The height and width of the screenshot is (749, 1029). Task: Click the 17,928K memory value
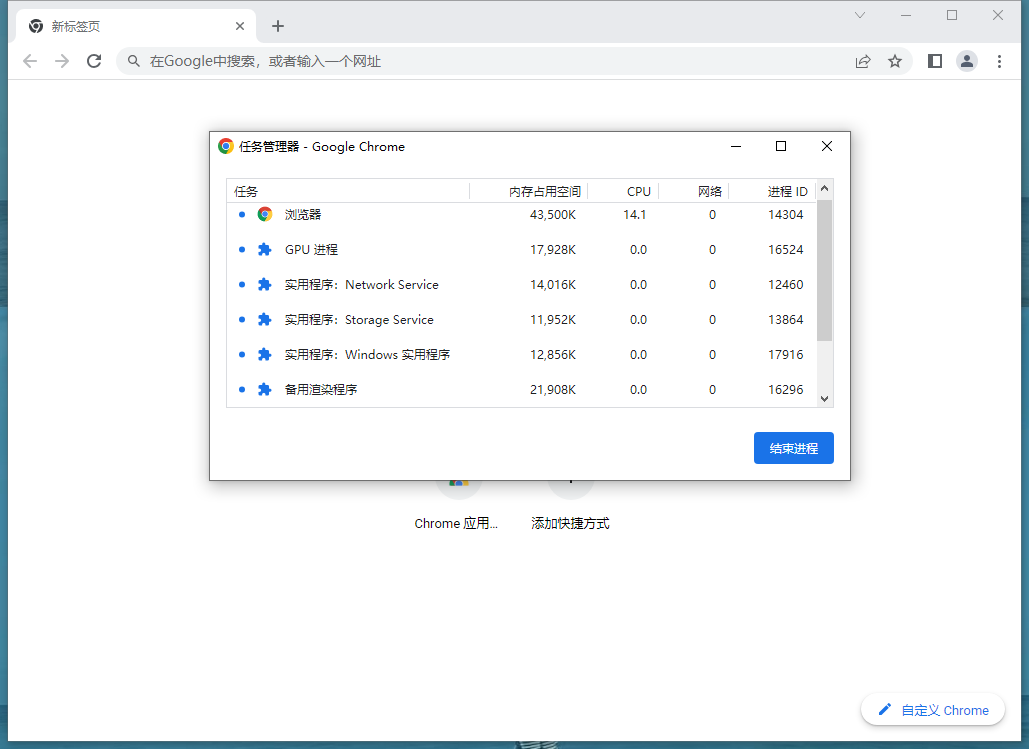(553, 249)
